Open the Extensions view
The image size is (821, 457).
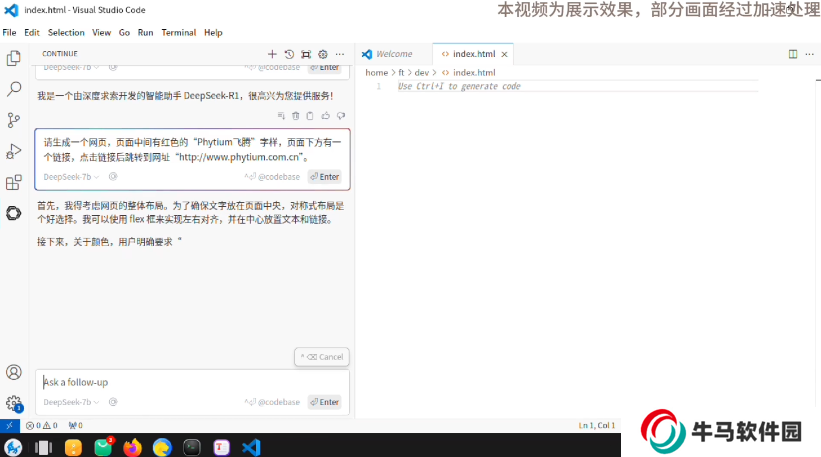pos(14,182)
